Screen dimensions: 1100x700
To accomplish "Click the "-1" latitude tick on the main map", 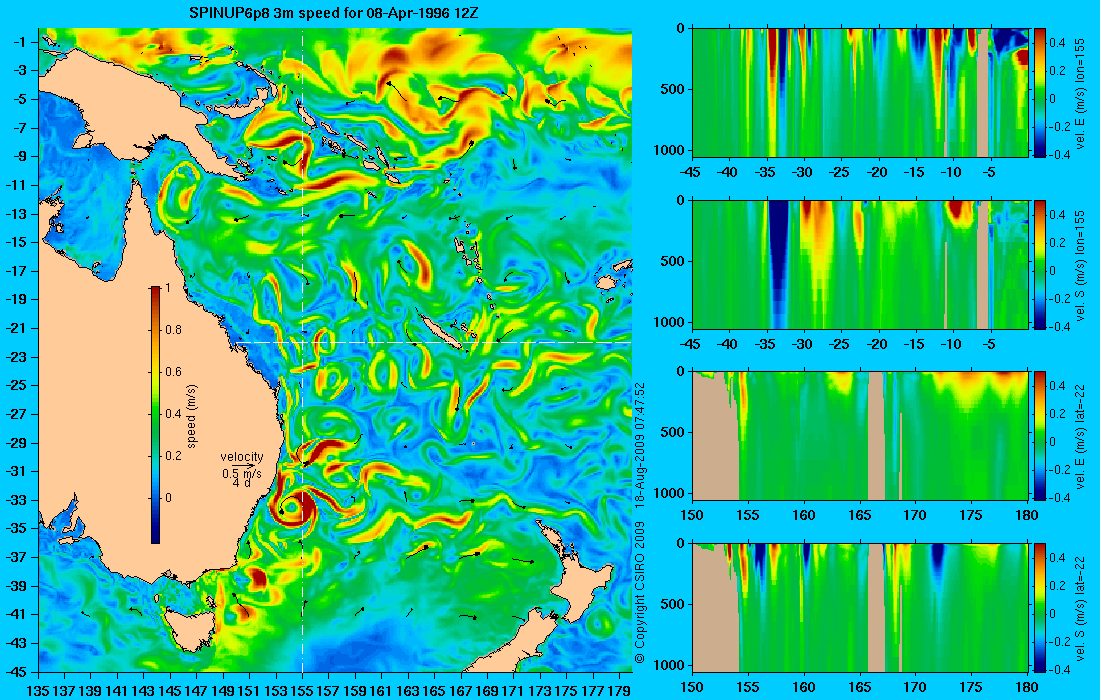I will tap(22, 42).
